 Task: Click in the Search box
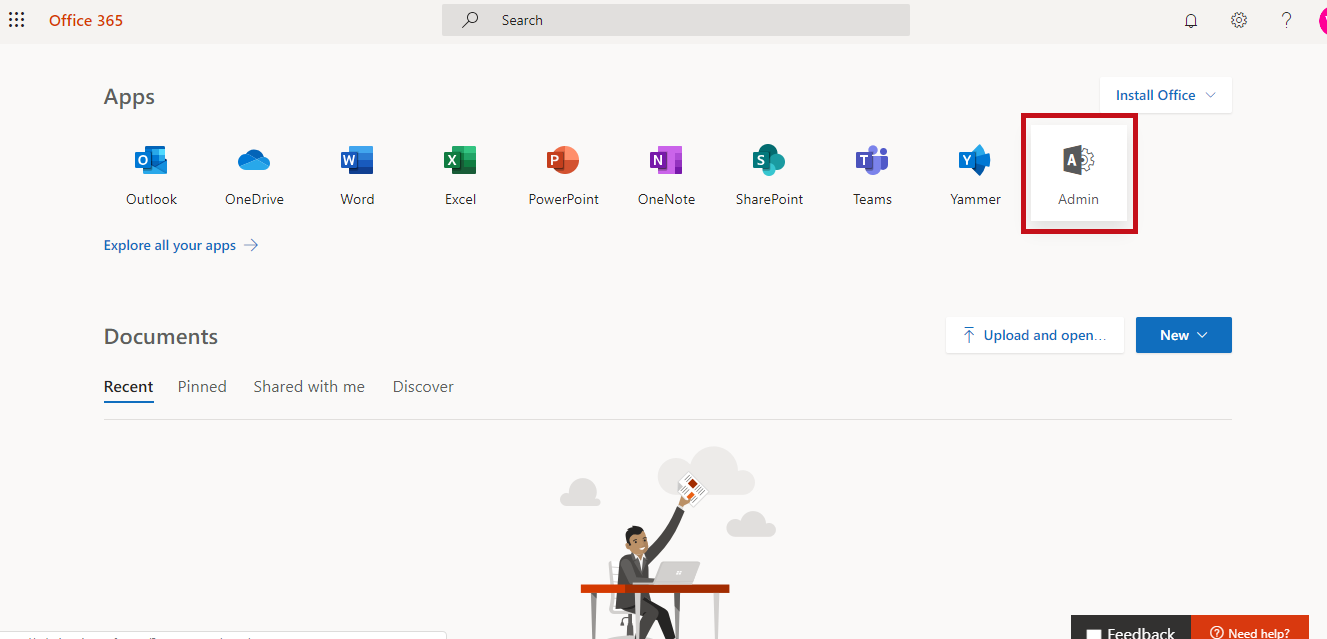[676, 20]
